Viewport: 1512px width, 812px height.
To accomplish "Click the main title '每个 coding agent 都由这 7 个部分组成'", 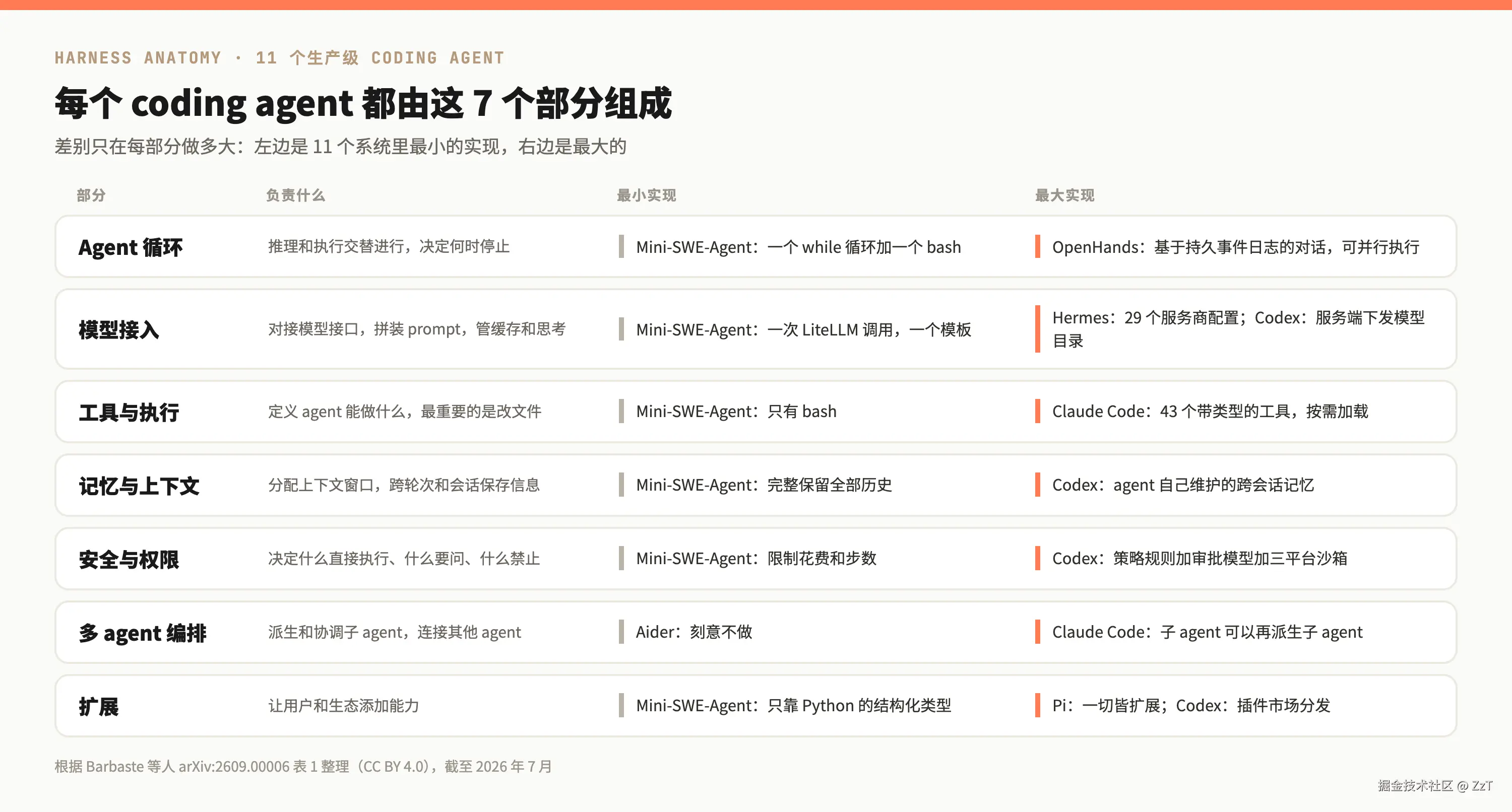I will 363,103.
